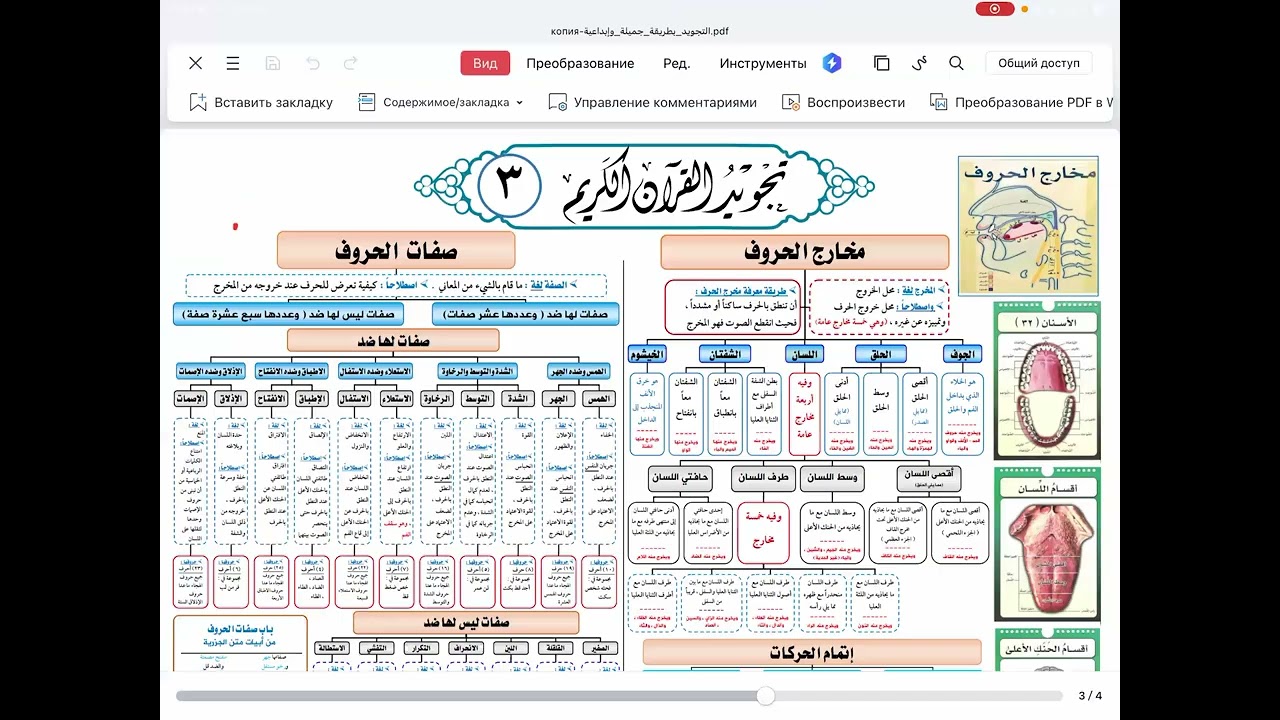Viewport: 1280px width, 720px height.
Task: Click the page slider handle
Action: (x=766, y=696)
